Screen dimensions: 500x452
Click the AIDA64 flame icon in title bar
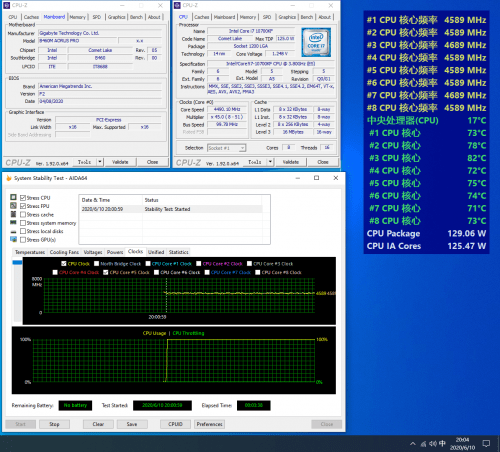tap(9, 178)
